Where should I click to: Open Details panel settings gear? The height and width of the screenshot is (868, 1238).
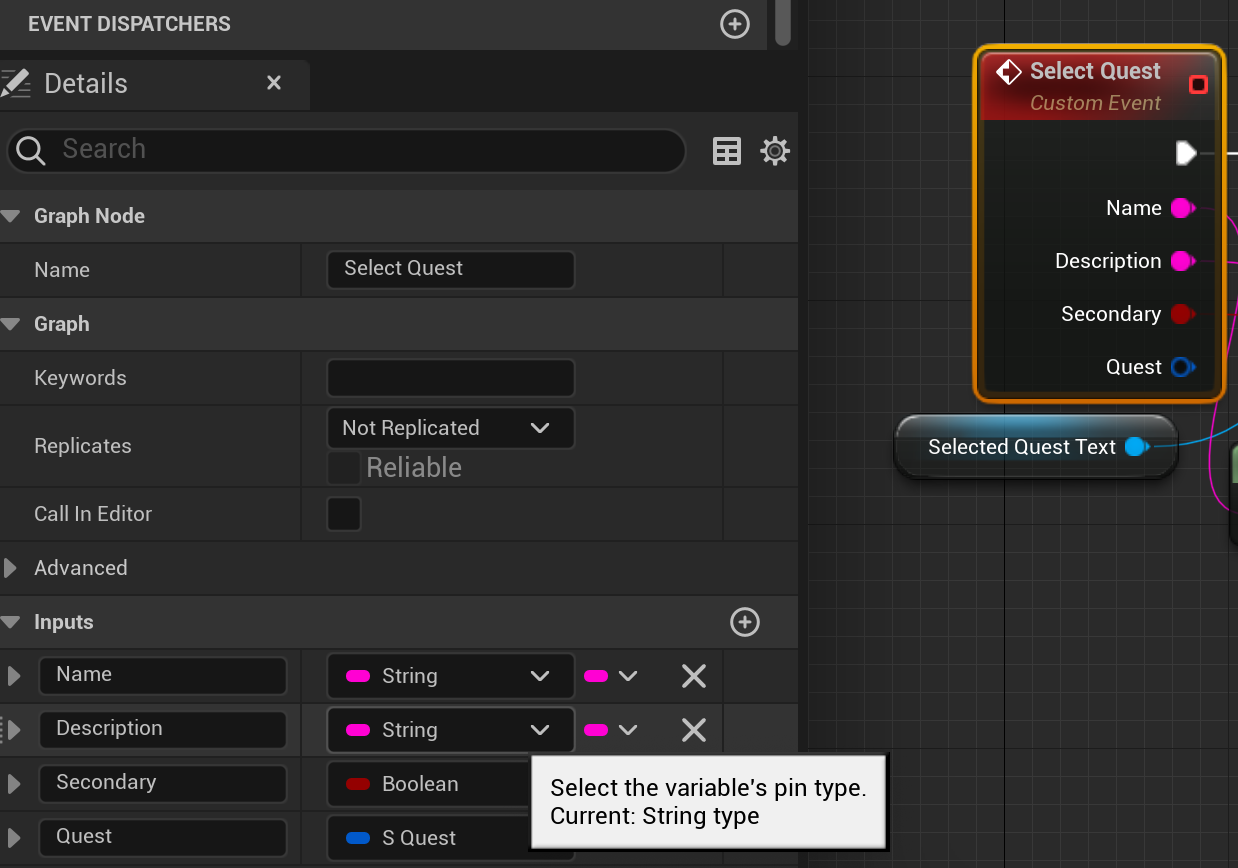coord(775,151)
